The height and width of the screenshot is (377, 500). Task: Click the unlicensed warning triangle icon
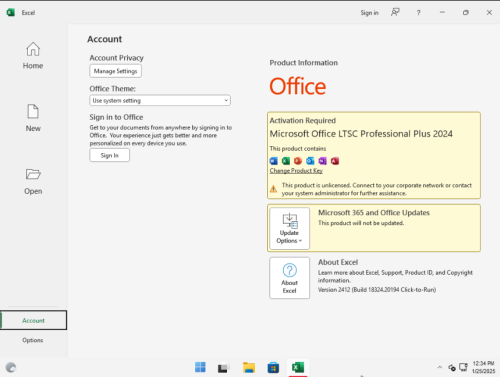click(x=273, y=189)
